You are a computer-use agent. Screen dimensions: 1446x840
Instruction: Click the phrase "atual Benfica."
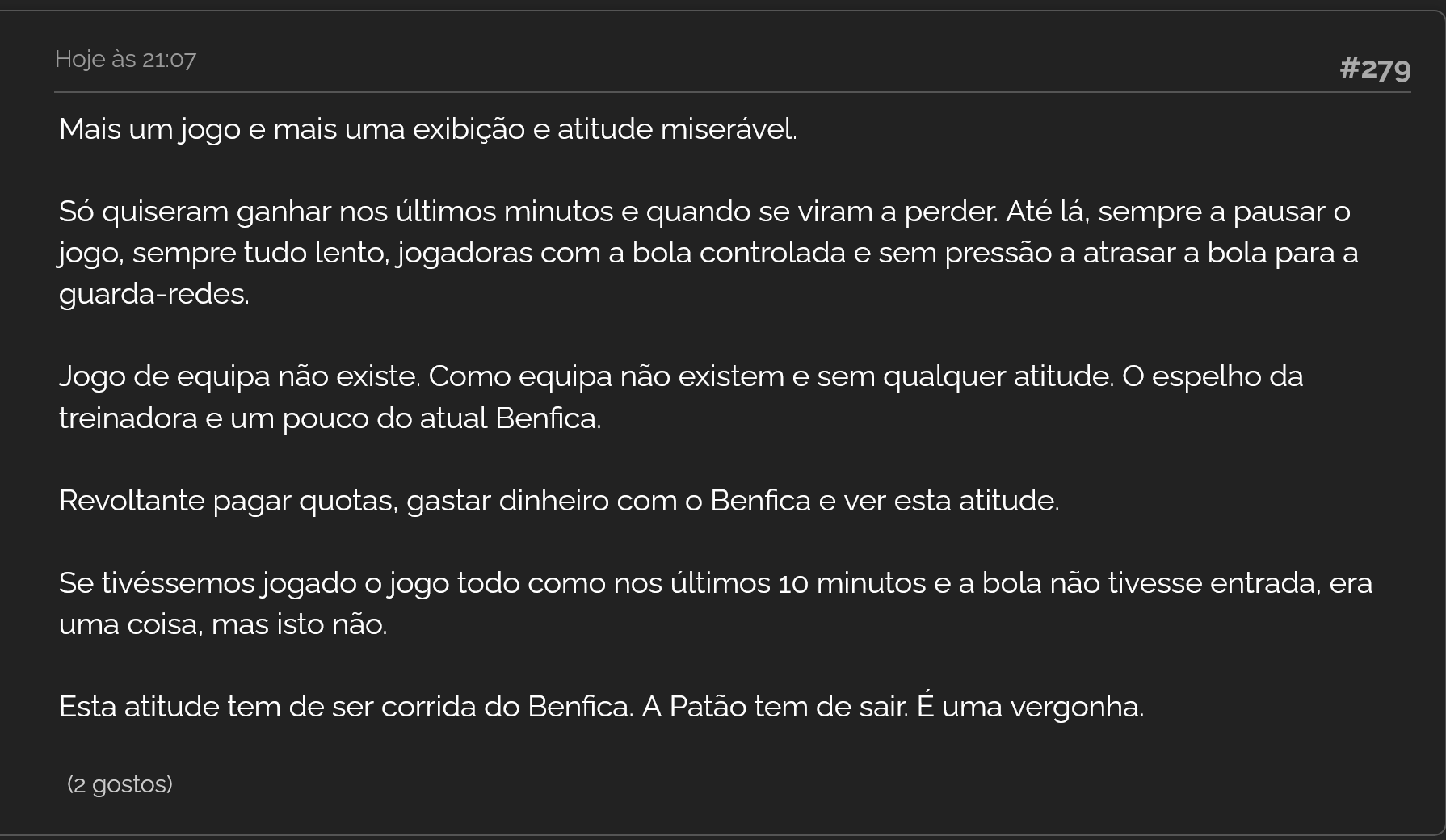[x=511, y=418]
